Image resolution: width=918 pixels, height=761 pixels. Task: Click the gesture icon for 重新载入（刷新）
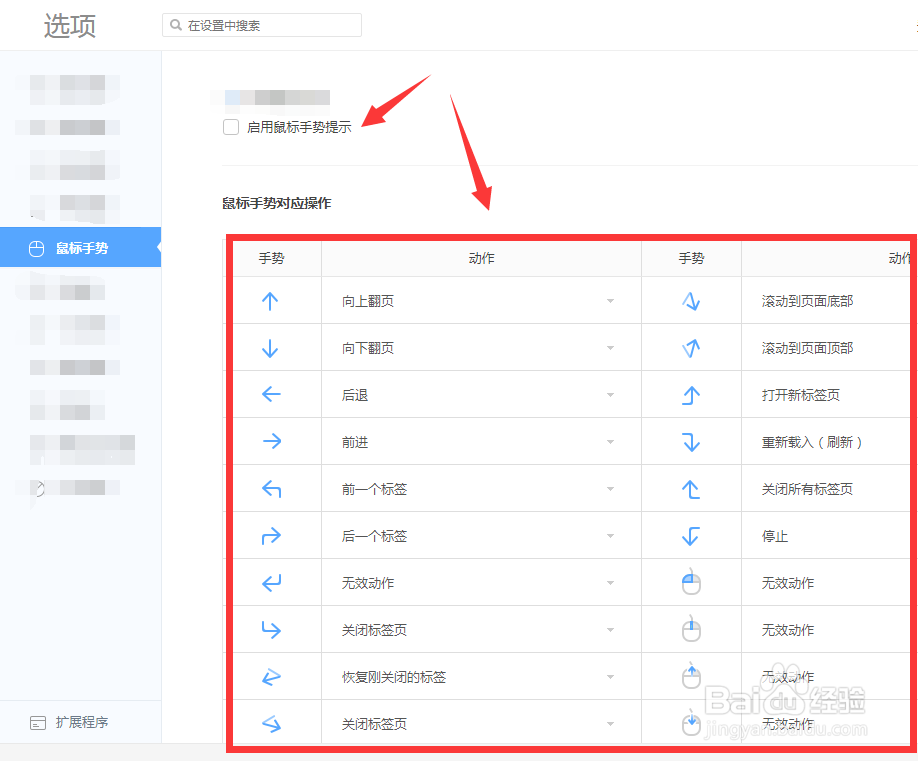tap(691, 441)
